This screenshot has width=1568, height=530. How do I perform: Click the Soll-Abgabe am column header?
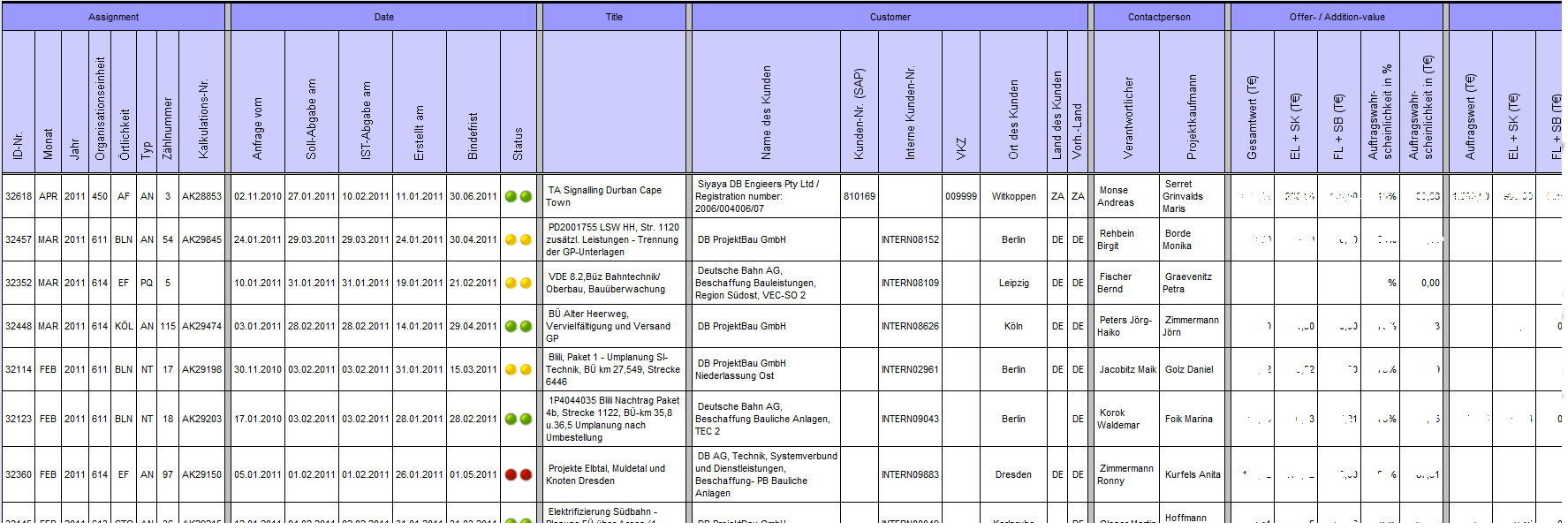coord(311,102)
